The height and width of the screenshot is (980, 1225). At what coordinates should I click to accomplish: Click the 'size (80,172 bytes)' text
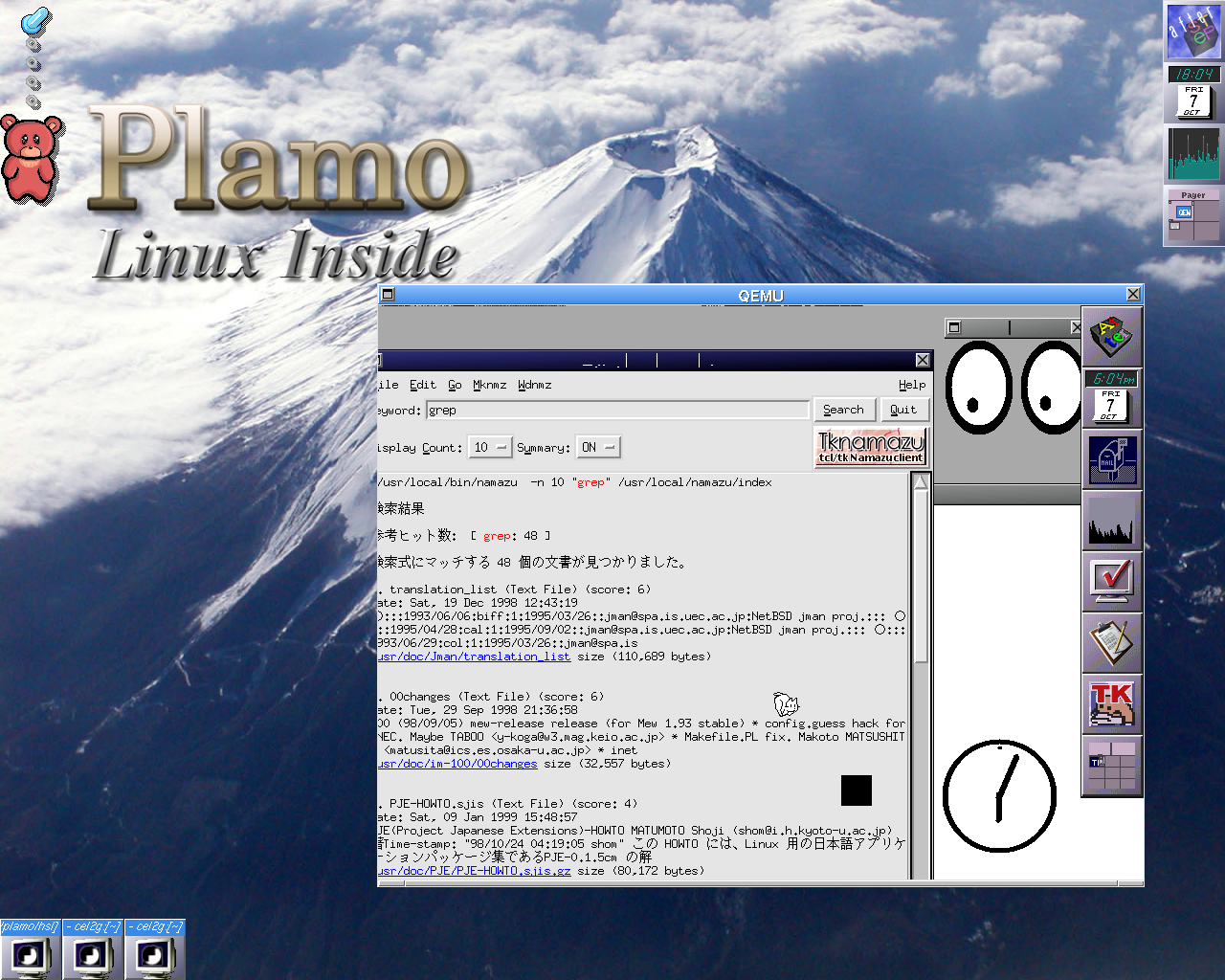click(640, 871)
